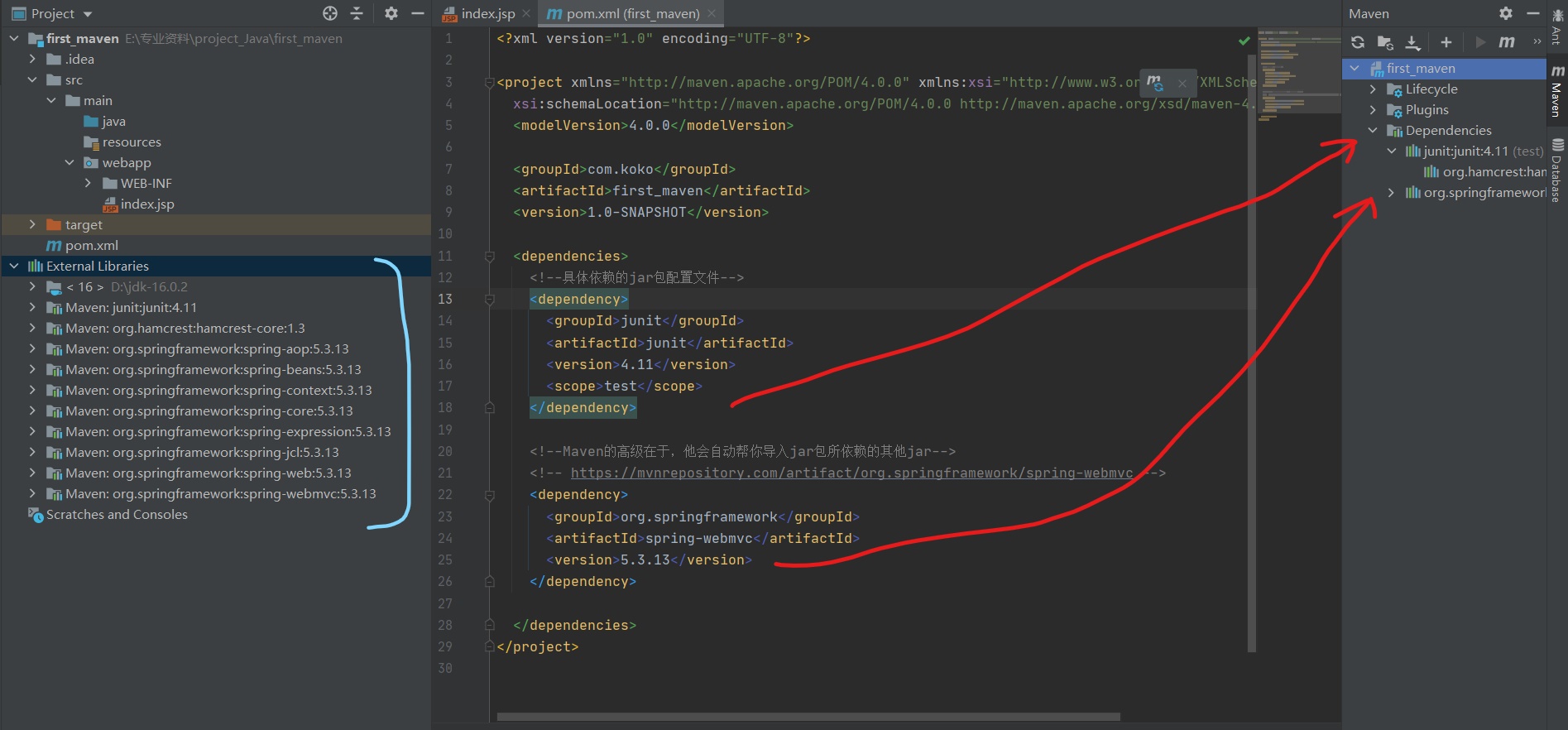Expand the WEB-INF folder
The height and width of the screenshot is (730, 1568).
coord(89,183)
